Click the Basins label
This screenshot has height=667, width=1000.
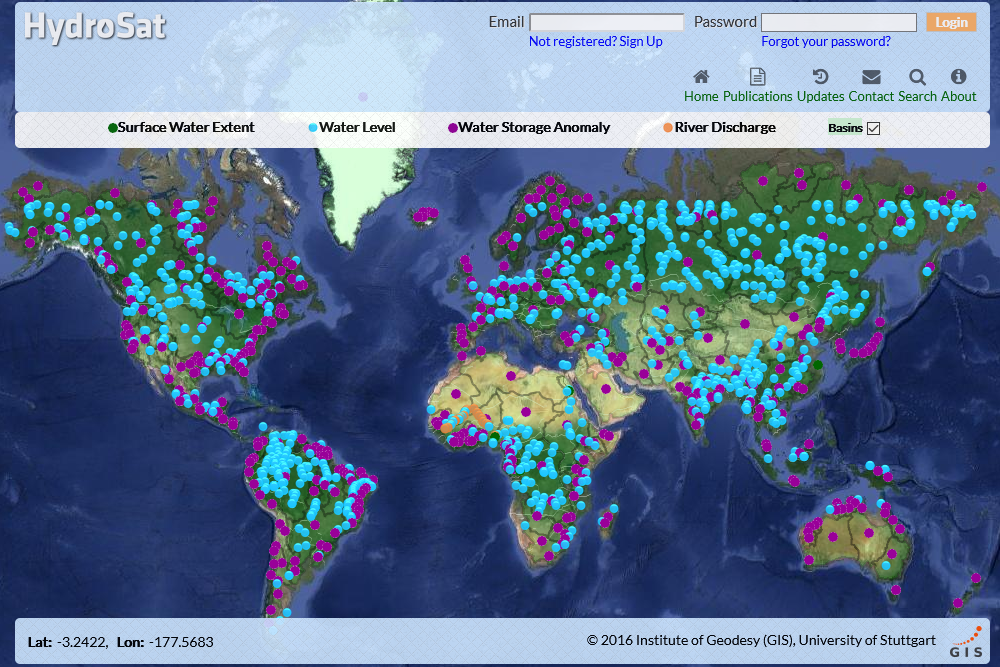click(845, 128)
